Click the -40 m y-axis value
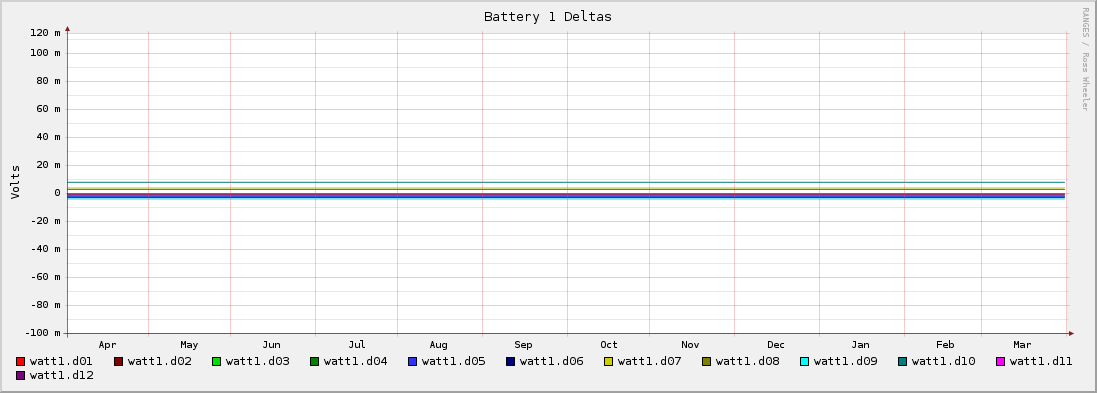Viewport: 1097px width, 393px height. tap(45, 249)
